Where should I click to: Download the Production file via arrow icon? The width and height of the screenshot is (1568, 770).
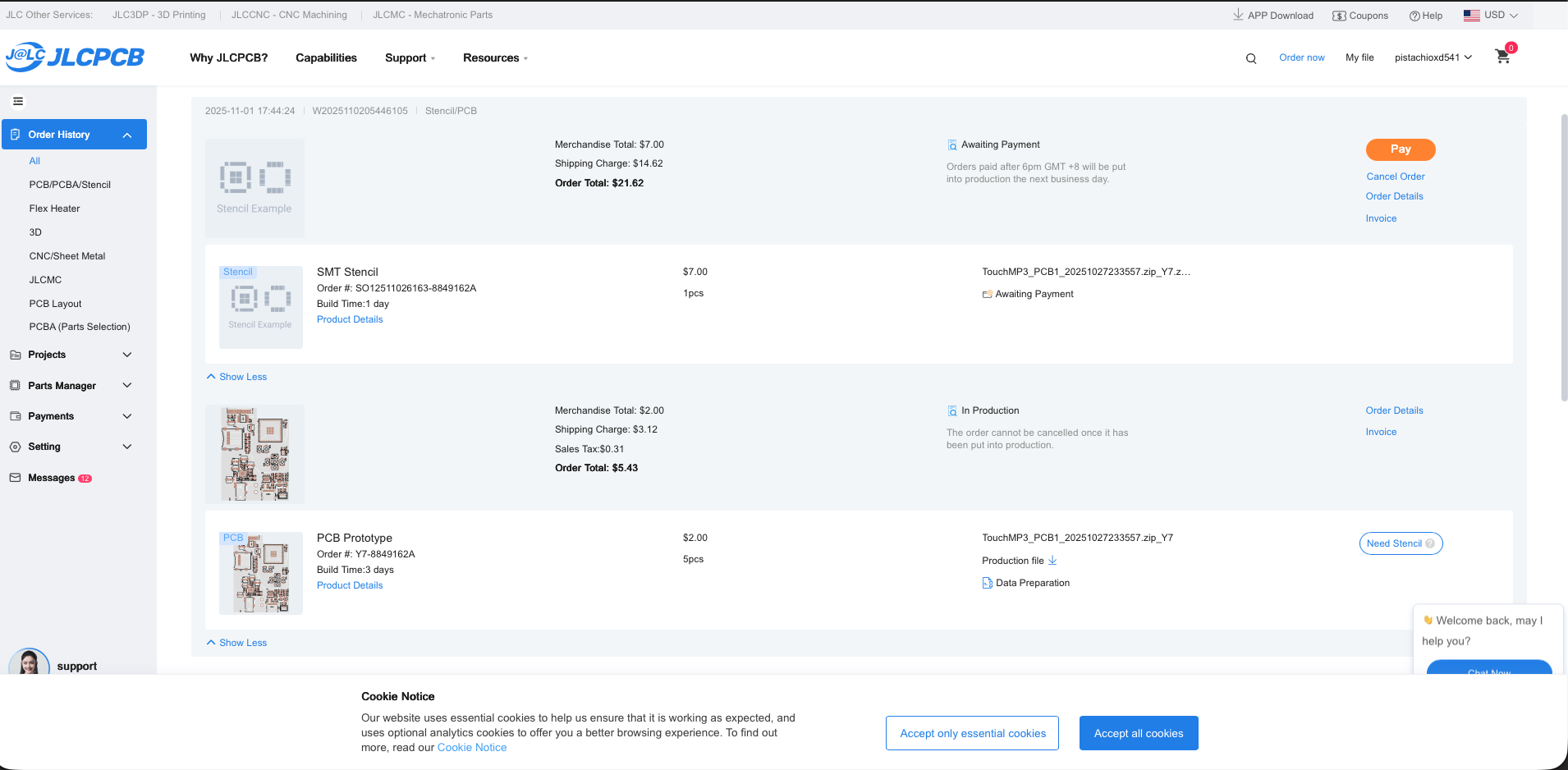(x=1052, y=561)
